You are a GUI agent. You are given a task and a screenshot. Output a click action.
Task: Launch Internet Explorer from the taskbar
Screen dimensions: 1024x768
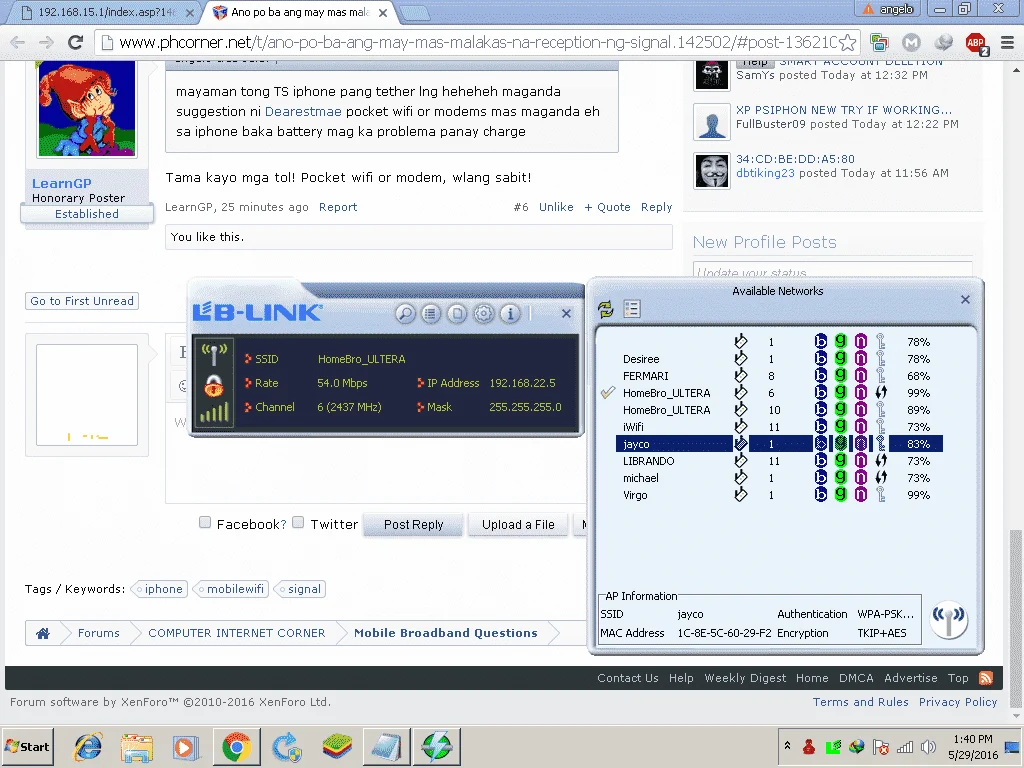pyautogui.click(x=88, y=746)
